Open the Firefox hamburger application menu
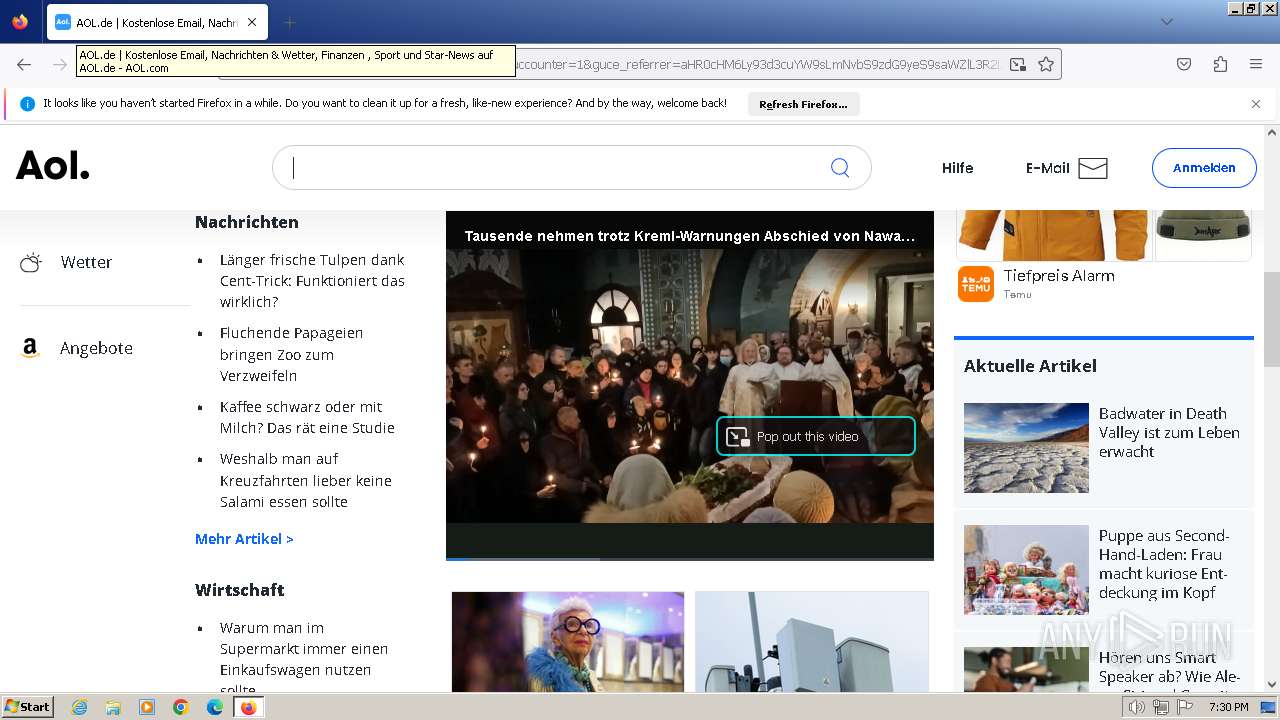Image resolution: width=1280 pixels, height=720 pixels. [x=1256, y=64]
